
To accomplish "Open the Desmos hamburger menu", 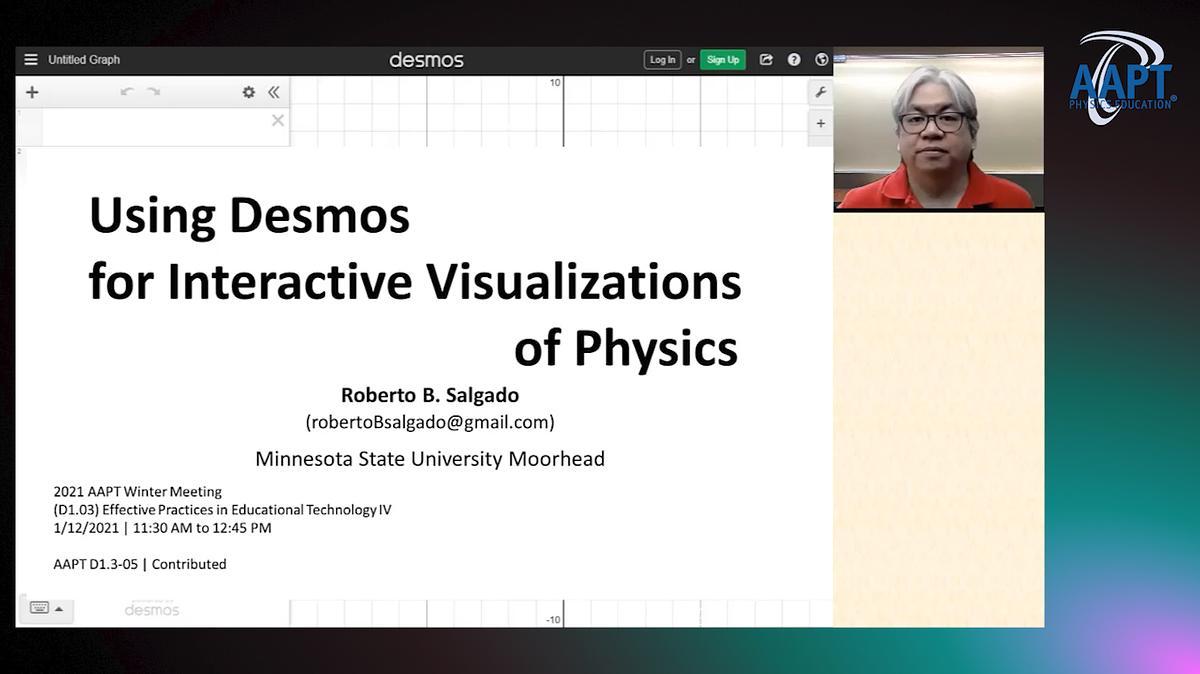I will point(31,60).
